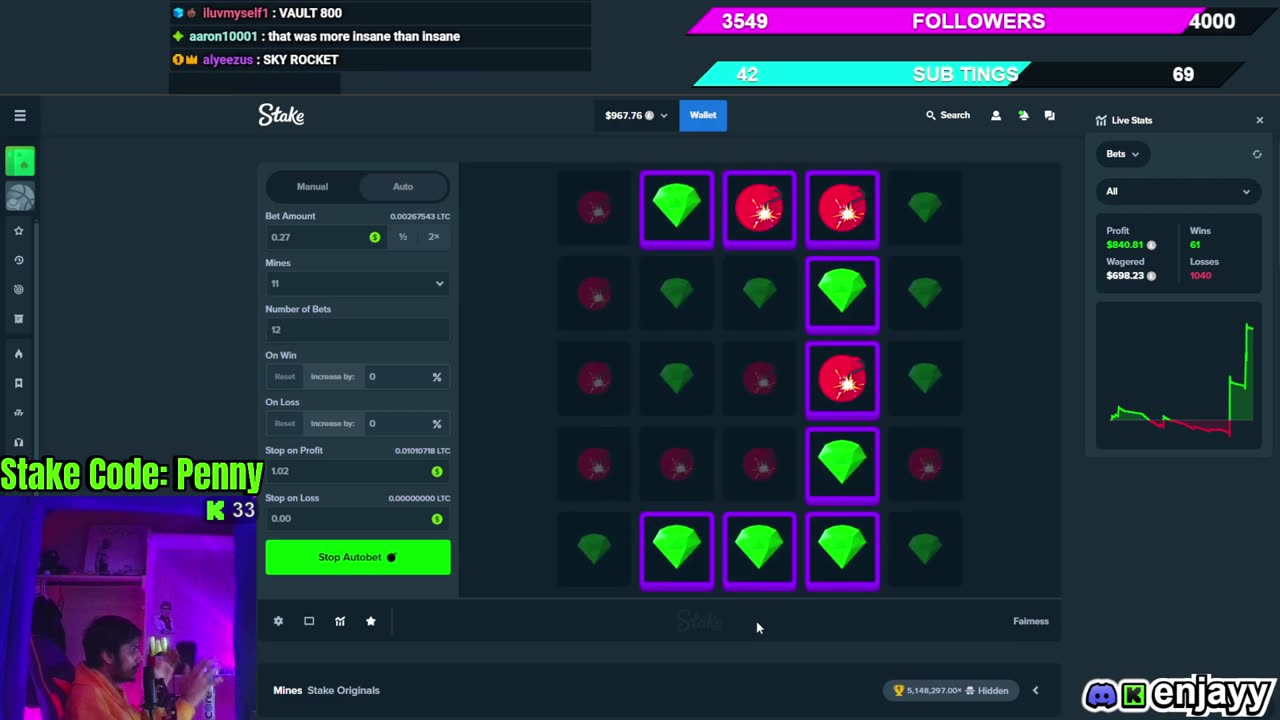Select Reset option under On Win
This screenshot has width=1280, height=720.
point(285,377)
